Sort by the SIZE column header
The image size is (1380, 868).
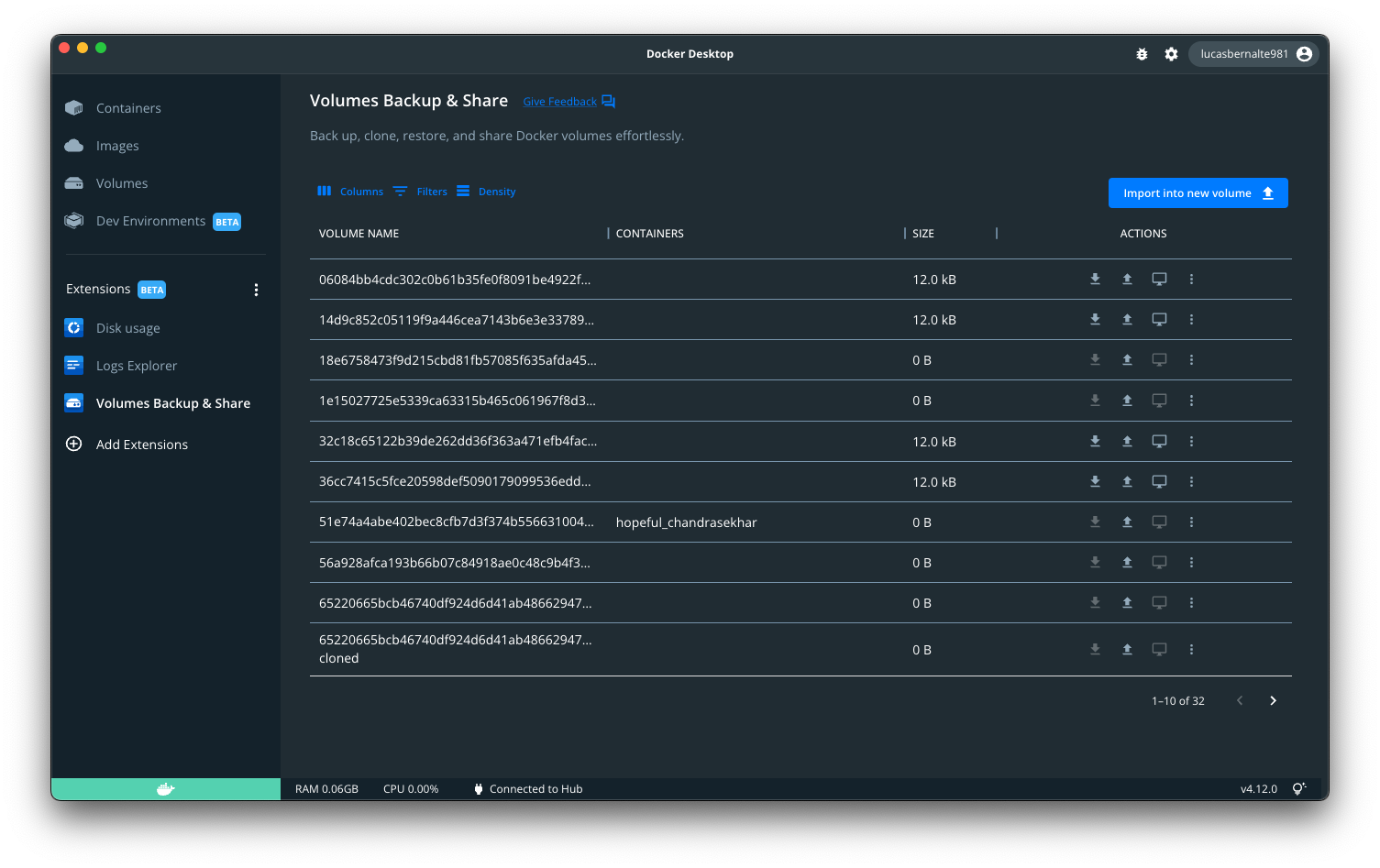tap(922, 234)
